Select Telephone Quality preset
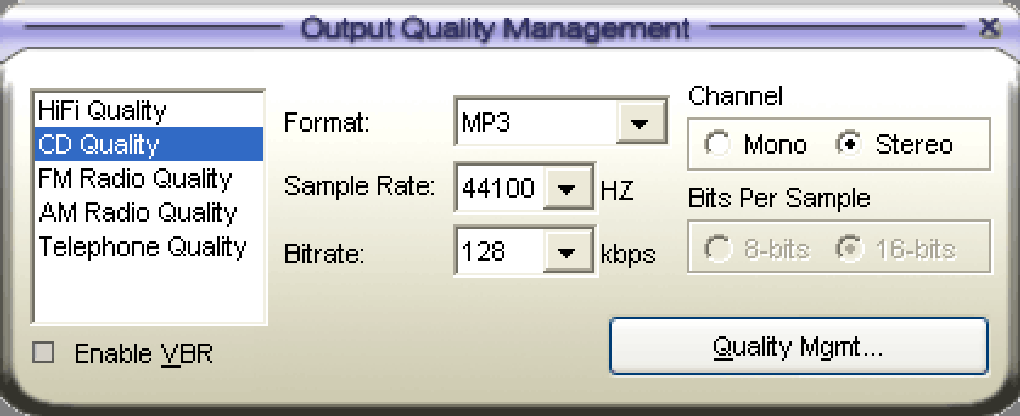 pyautogui.click(x=148, y=247)
